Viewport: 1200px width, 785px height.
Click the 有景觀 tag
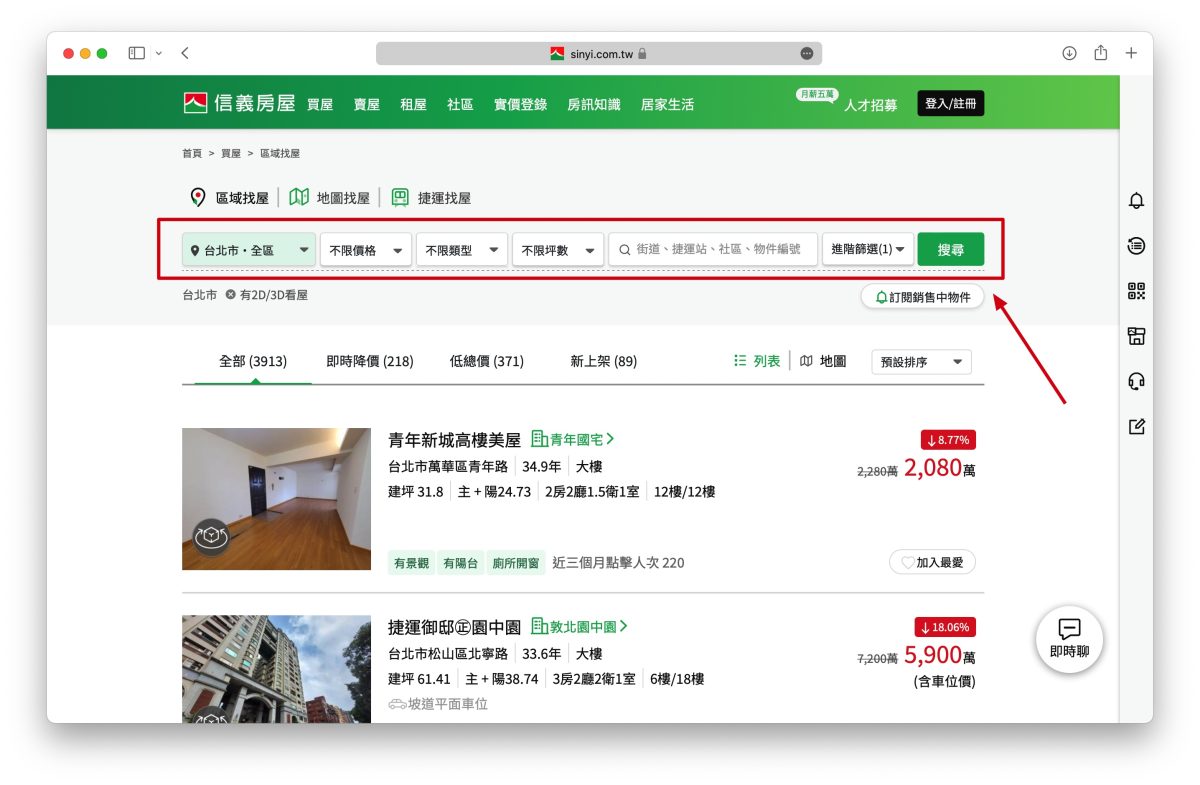coord(411,563)
